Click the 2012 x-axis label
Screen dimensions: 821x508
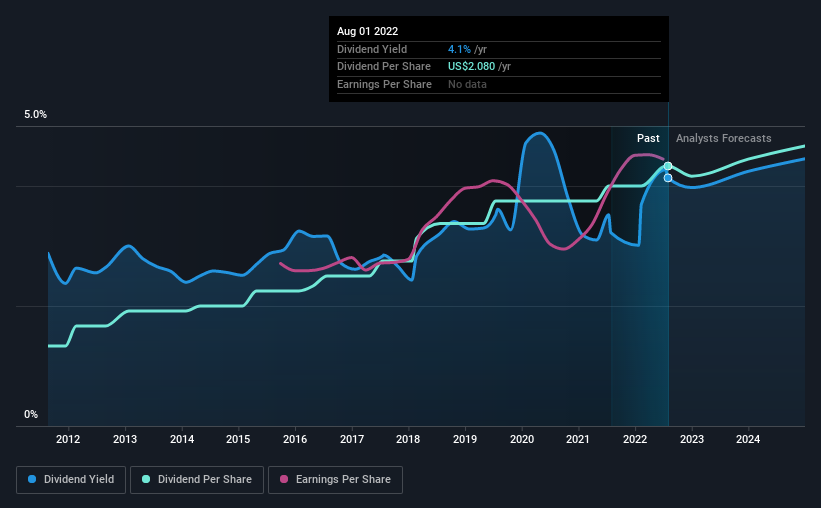tap(68, 439)
